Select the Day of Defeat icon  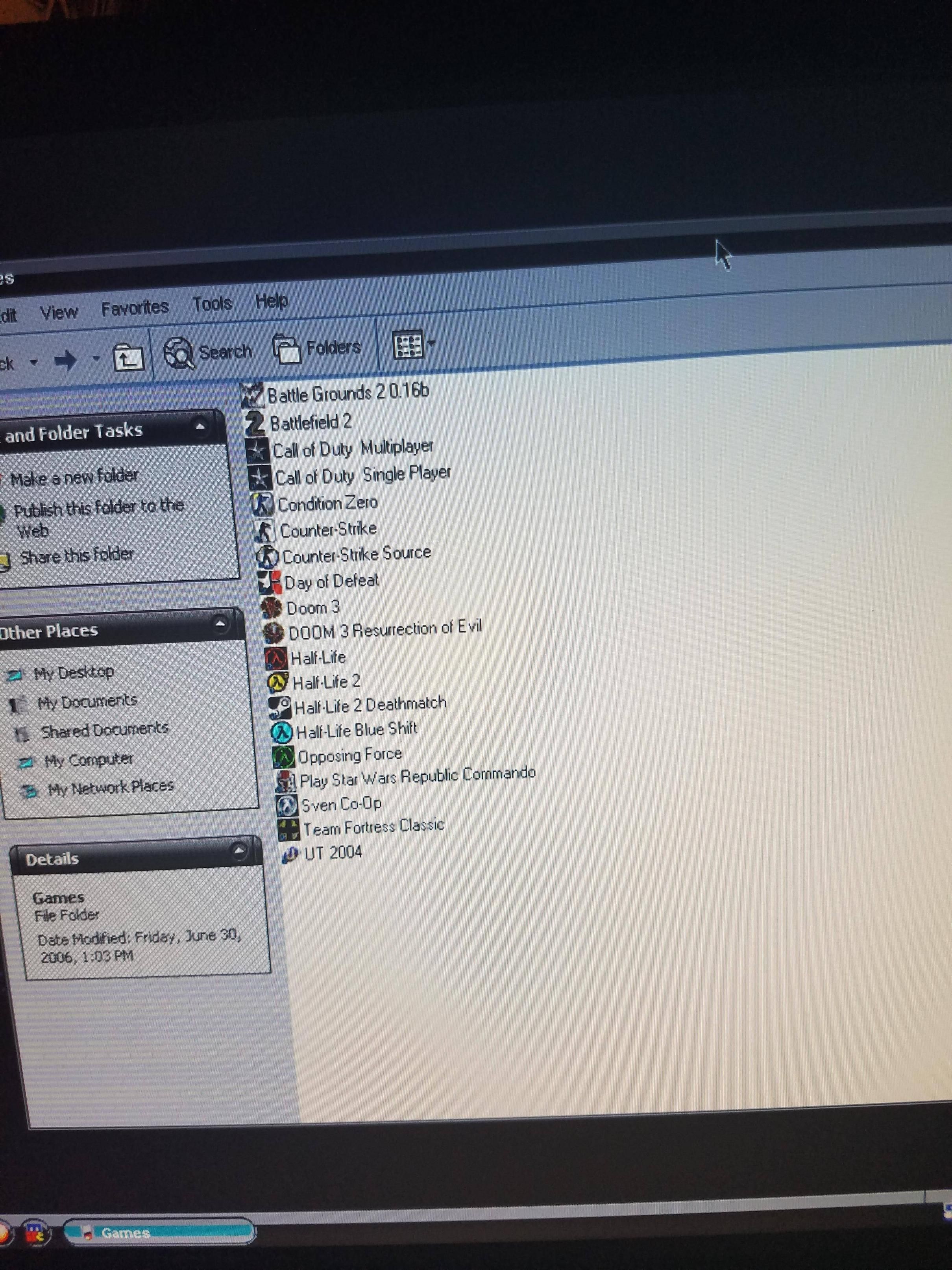[x=270, y=582]
